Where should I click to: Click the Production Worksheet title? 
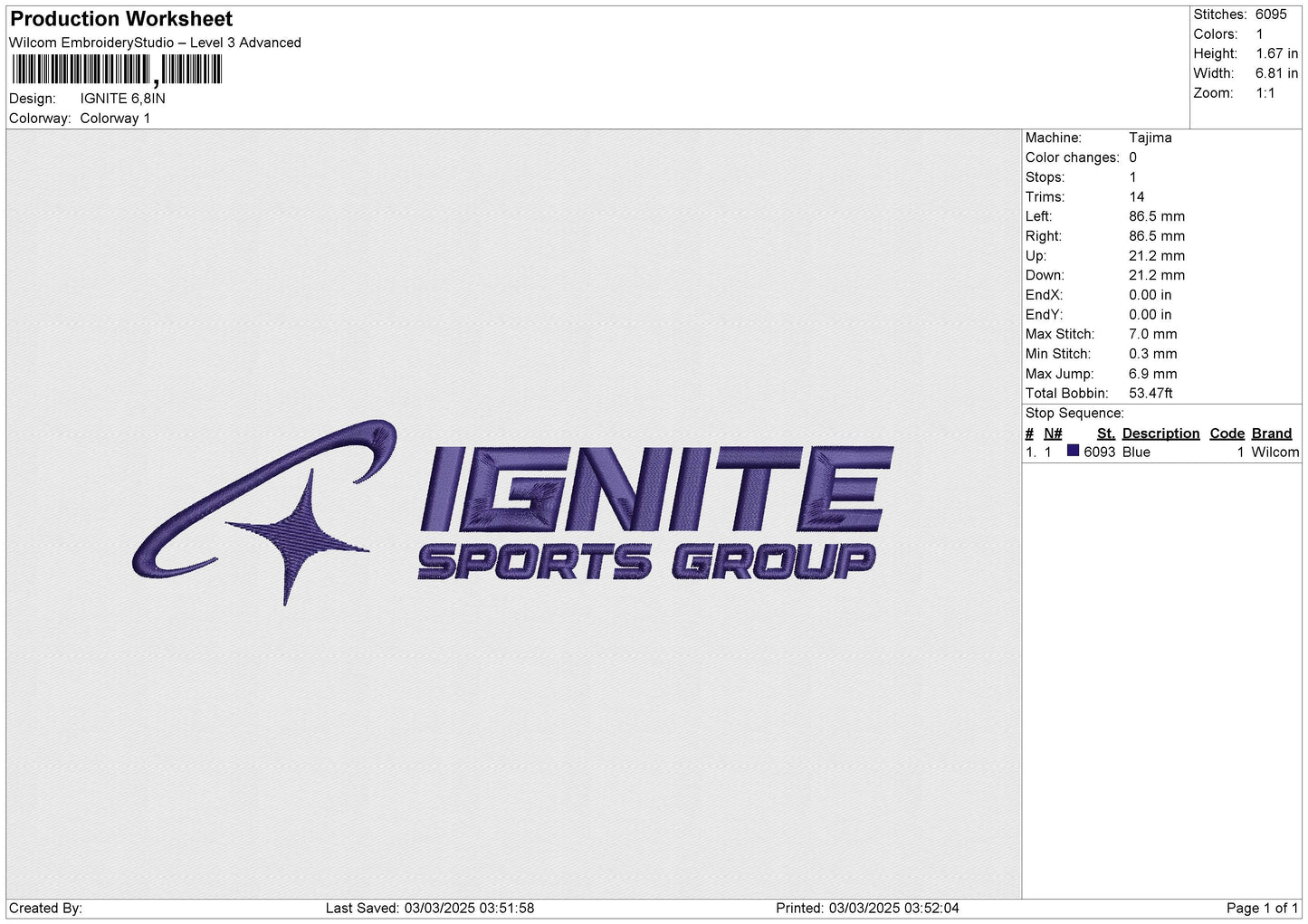121,19
